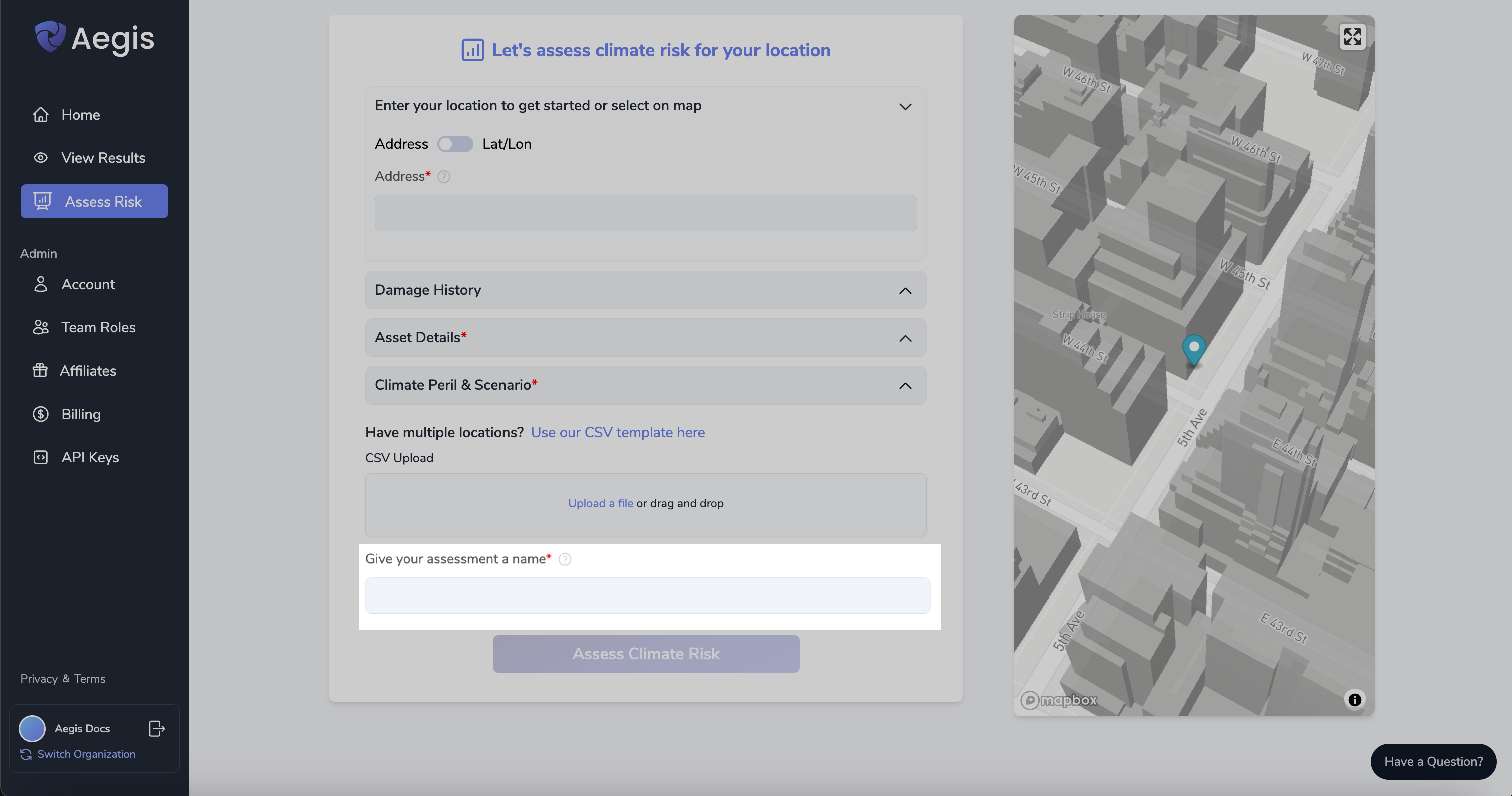
Task: Click the map info attribution icon
Action: pos(1354,700)
